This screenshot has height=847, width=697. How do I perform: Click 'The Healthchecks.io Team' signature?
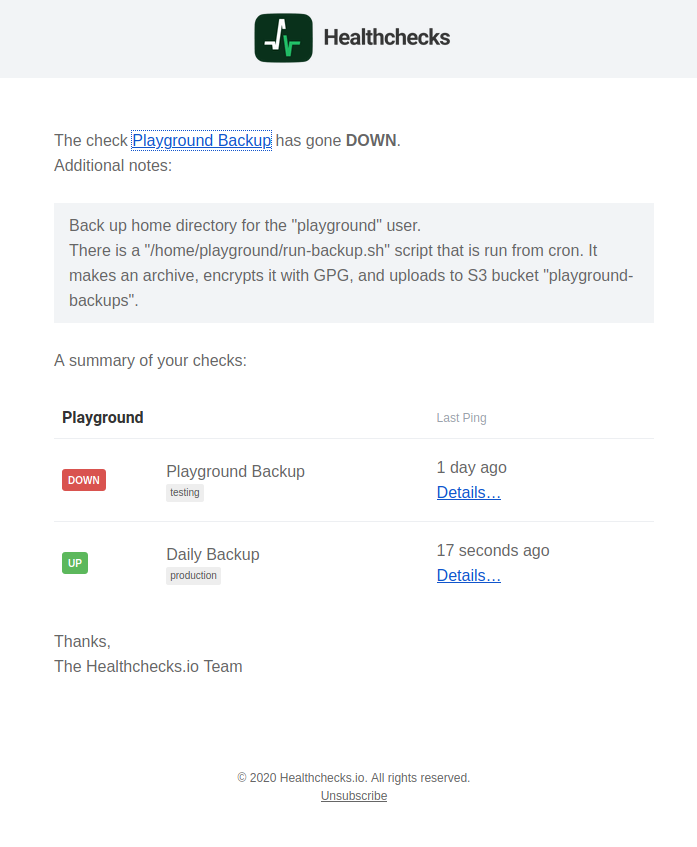[x=148, y=667]
